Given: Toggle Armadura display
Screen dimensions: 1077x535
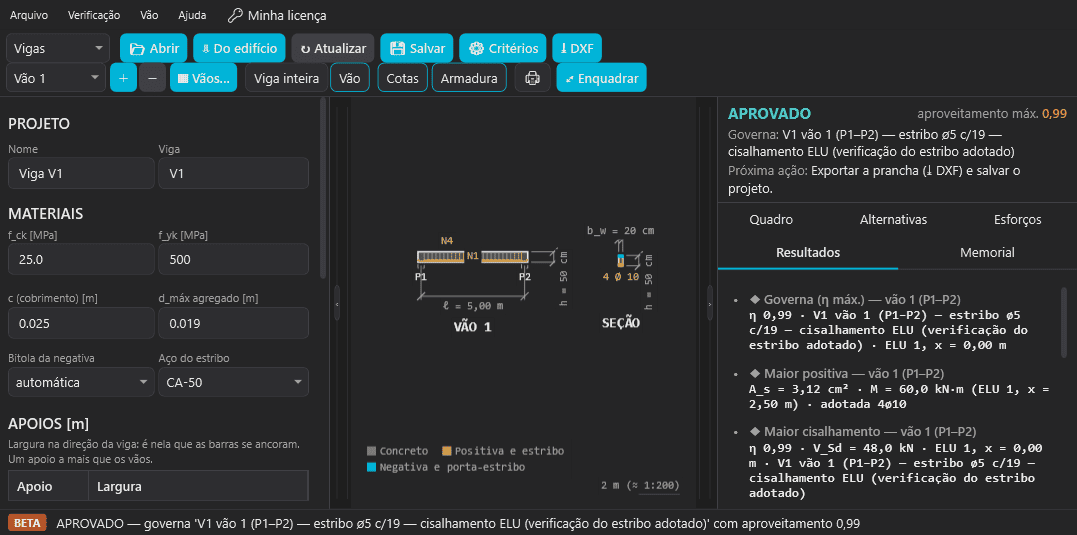Looking at the screenshot, I should 469,78.
